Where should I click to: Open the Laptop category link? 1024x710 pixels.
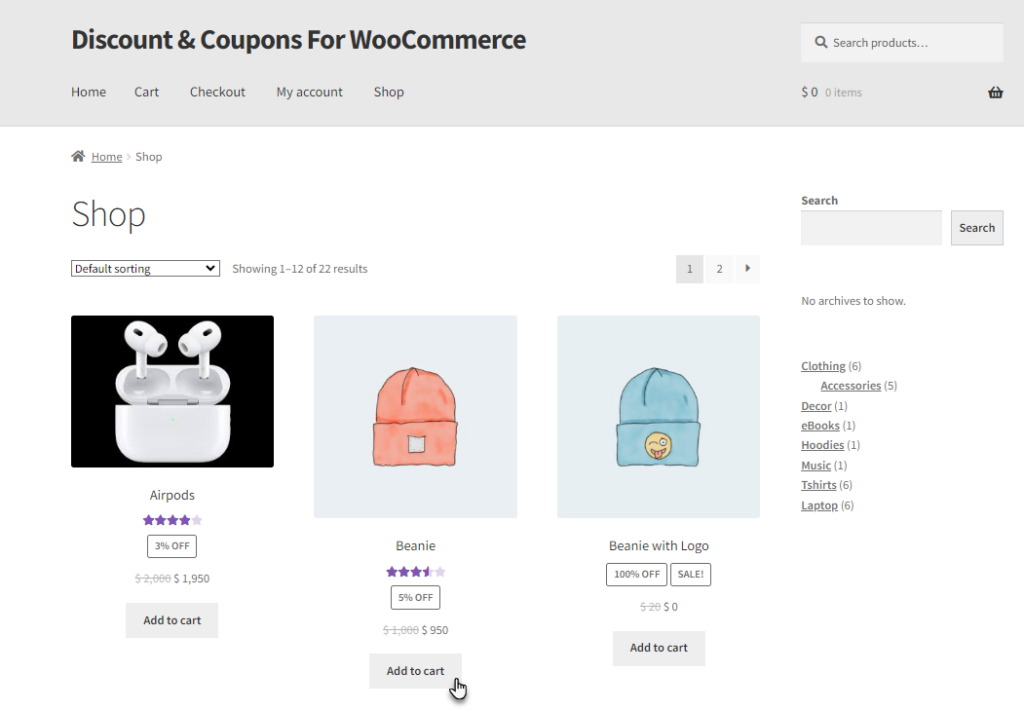pyautogui.click(x=819, y=506)
